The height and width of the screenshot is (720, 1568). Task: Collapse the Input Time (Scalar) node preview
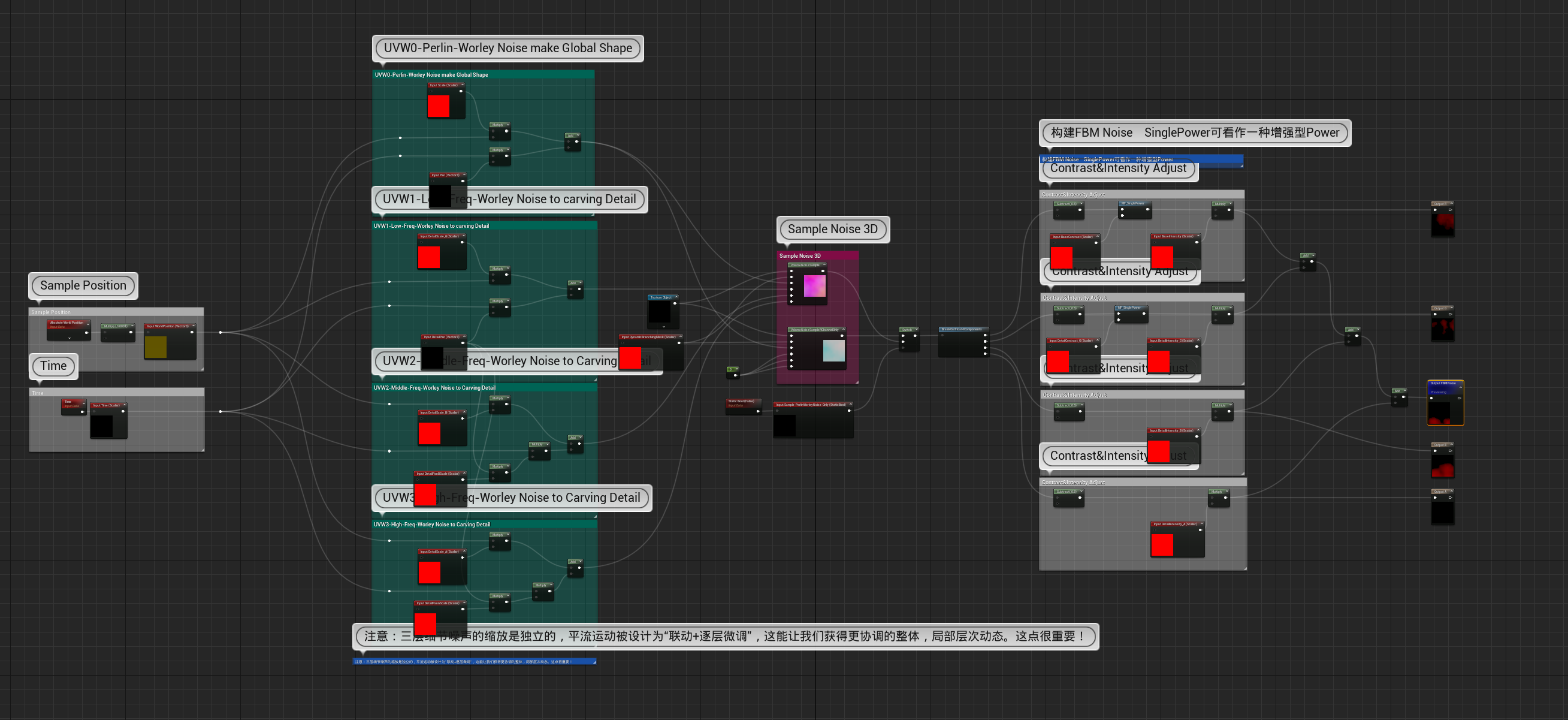click(x=126, y=405)
